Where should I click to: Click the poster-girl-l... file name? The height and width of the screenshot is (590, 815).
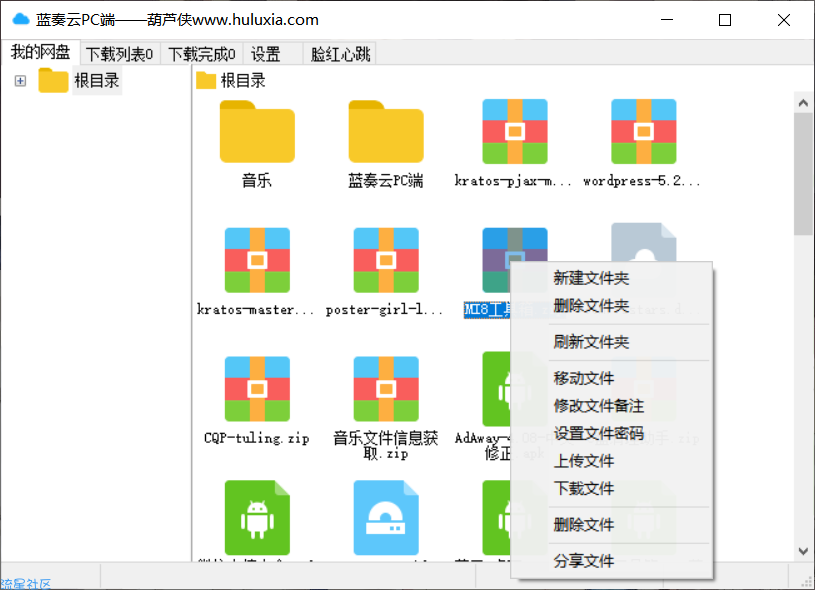tap(385, 310)
